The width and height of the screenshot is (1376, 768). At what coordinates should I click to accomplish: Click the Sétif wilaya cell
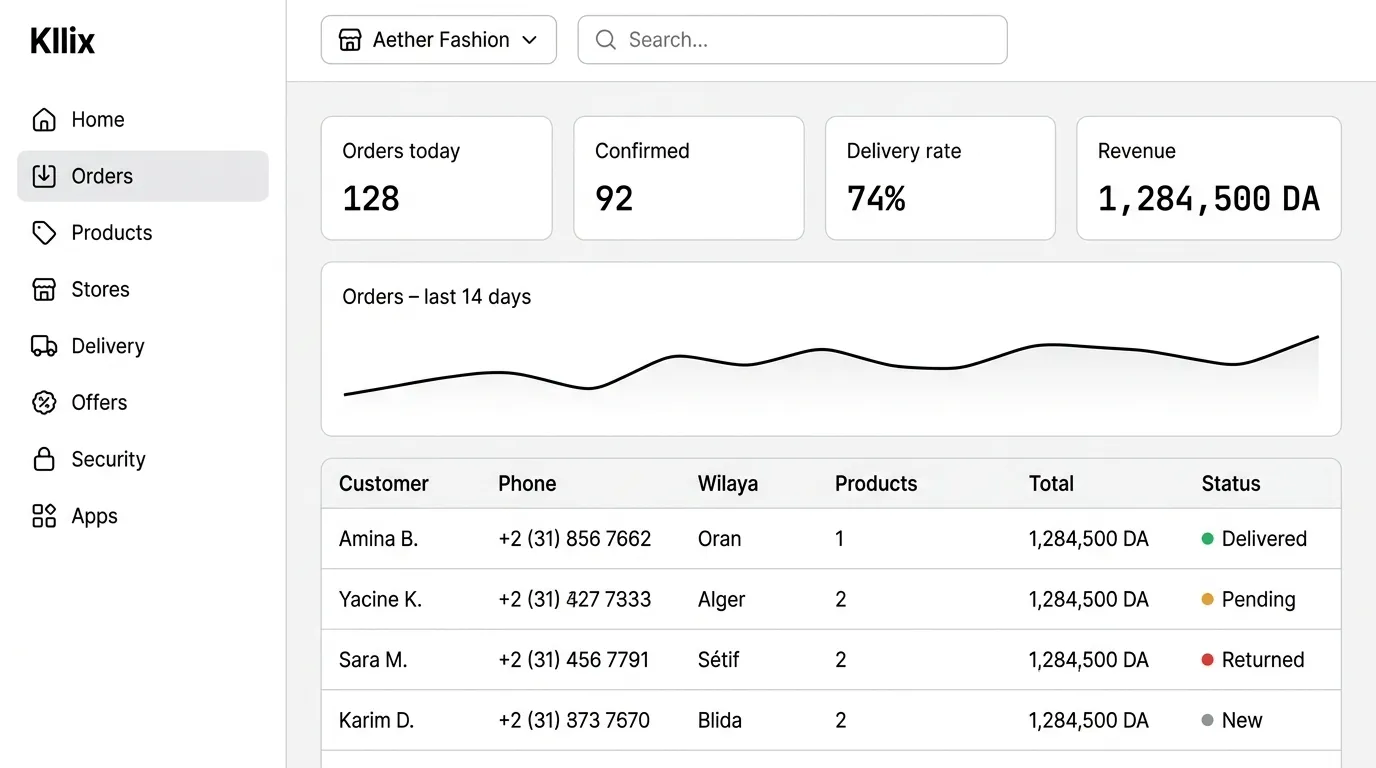pyautogui.click(x=719, y=660)
